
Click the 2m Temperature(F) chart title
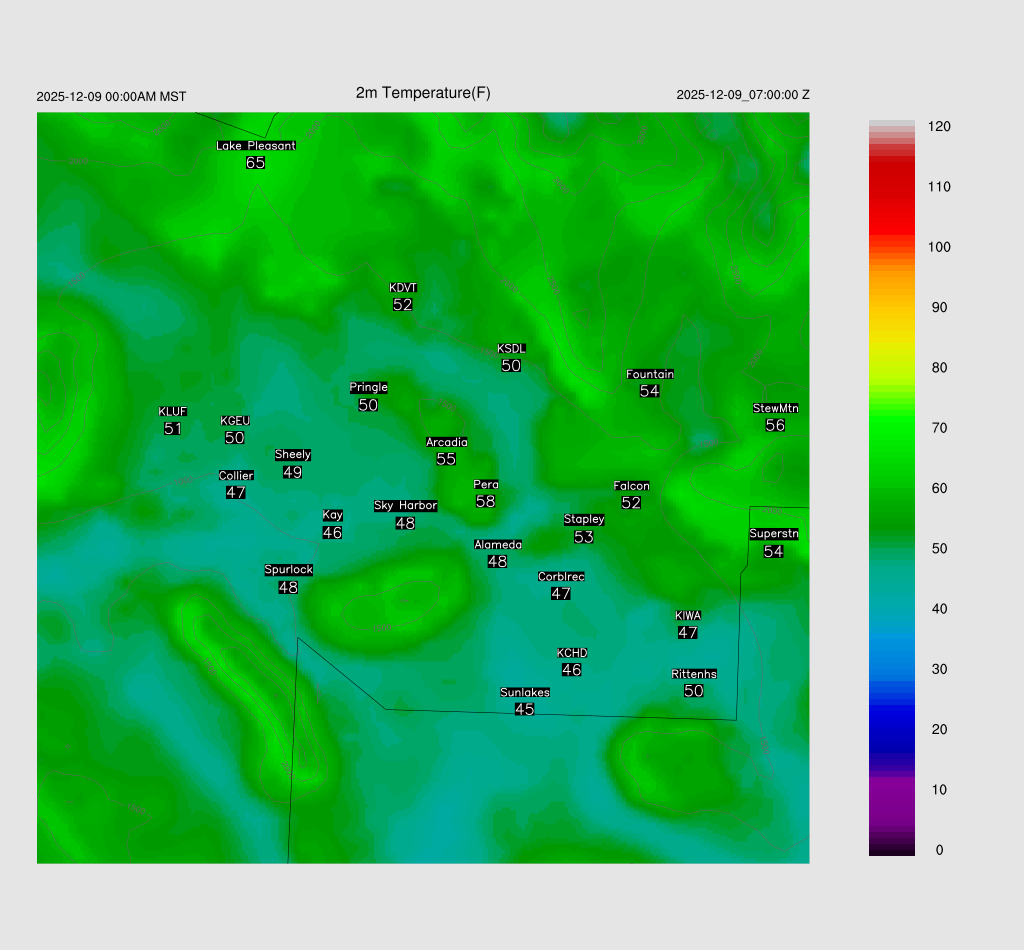pos(423,93)
